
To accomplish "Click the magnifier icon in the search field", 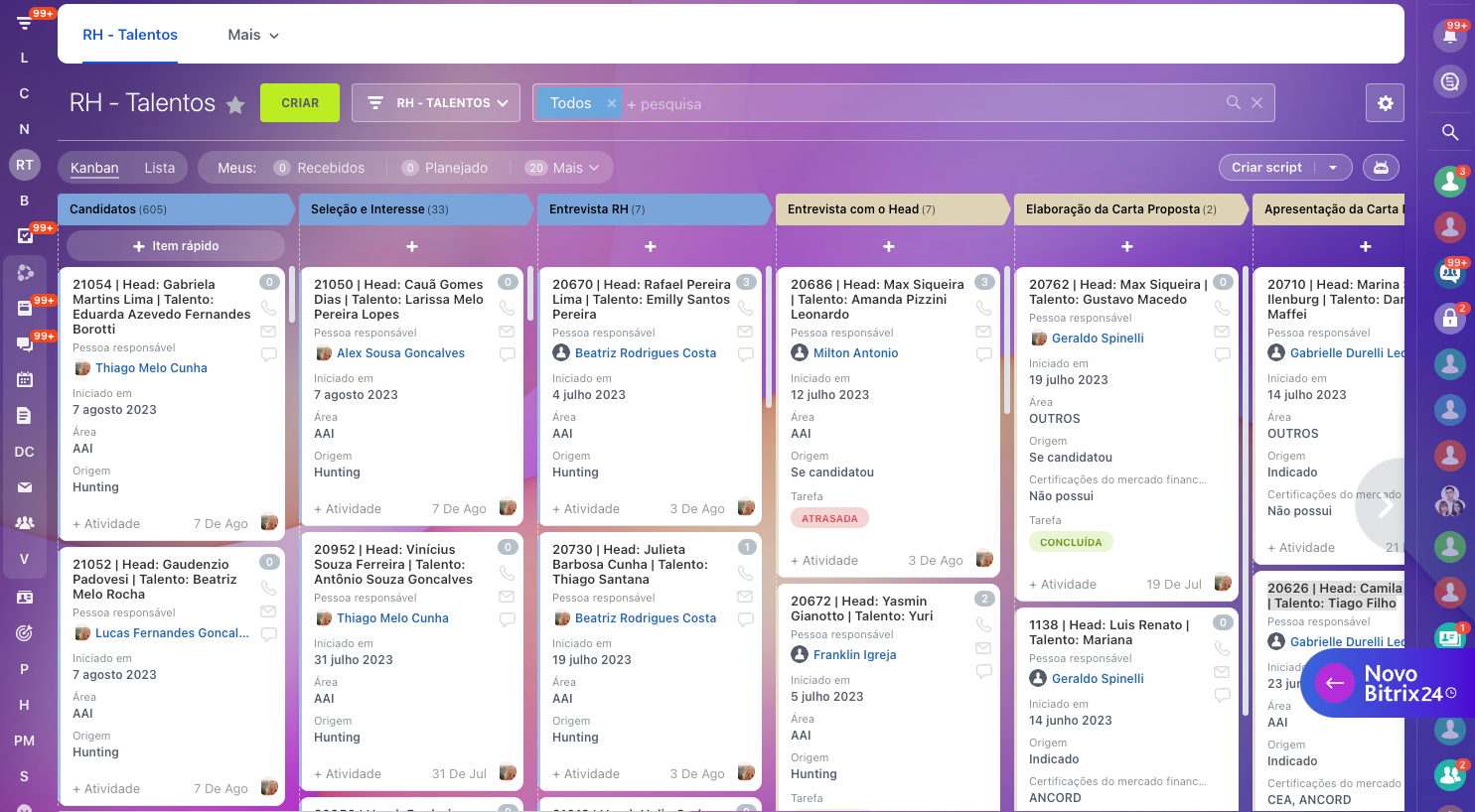I will [x=1233, y=103].
